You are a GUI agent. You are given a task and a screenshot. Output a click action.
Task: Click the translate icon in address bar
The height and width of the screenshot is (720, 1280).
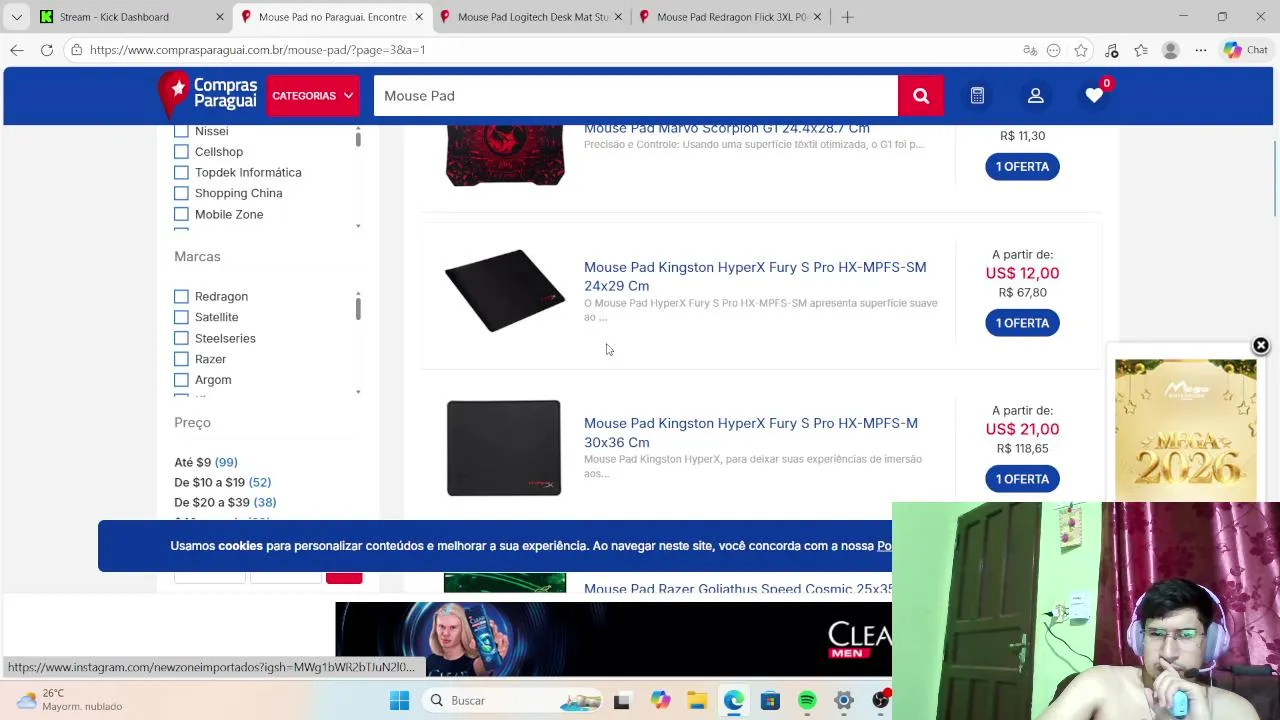click(x=1030, y=50)
